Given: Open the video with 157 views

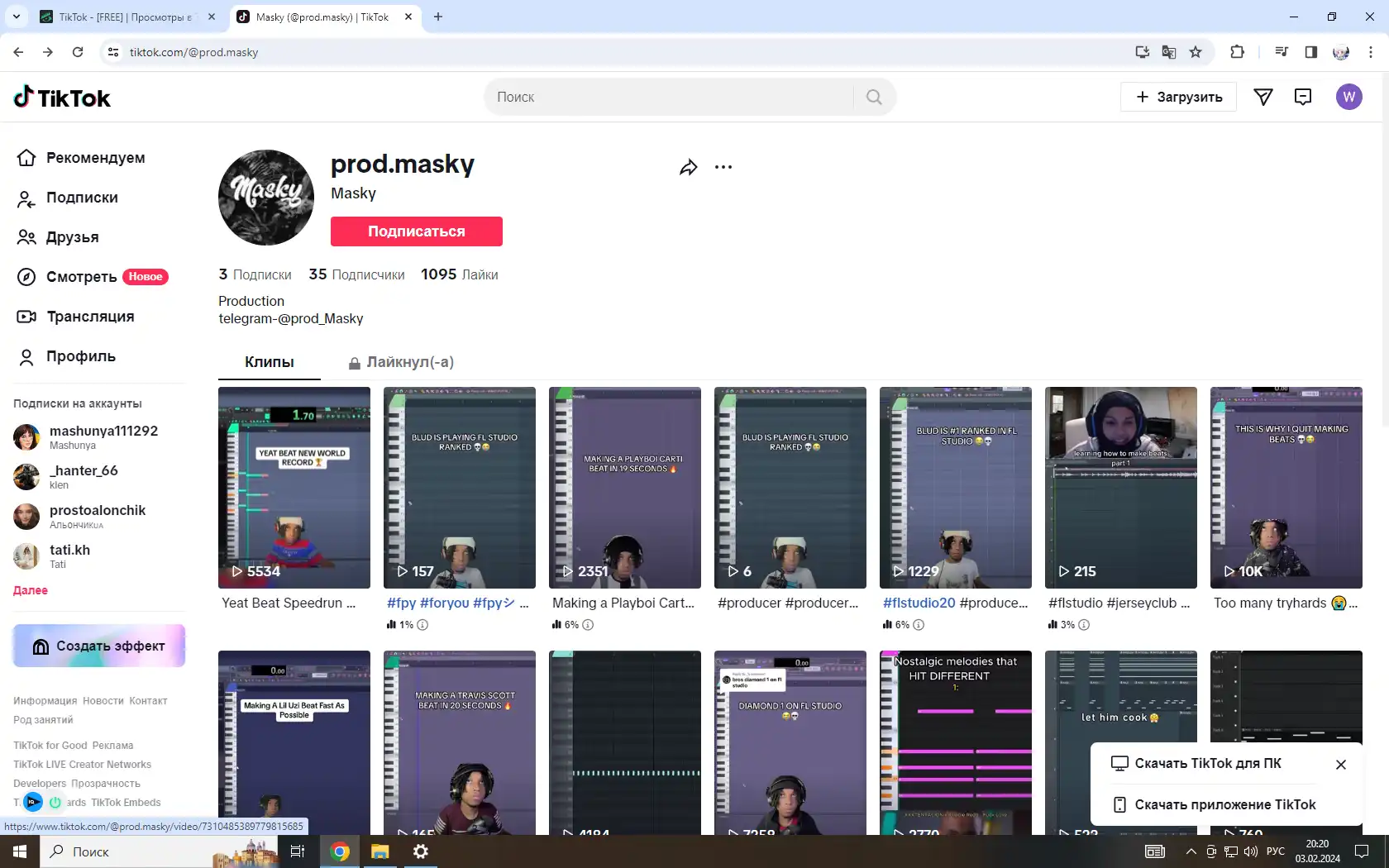Looking at the screenshot, I should (x=460, y=488).
